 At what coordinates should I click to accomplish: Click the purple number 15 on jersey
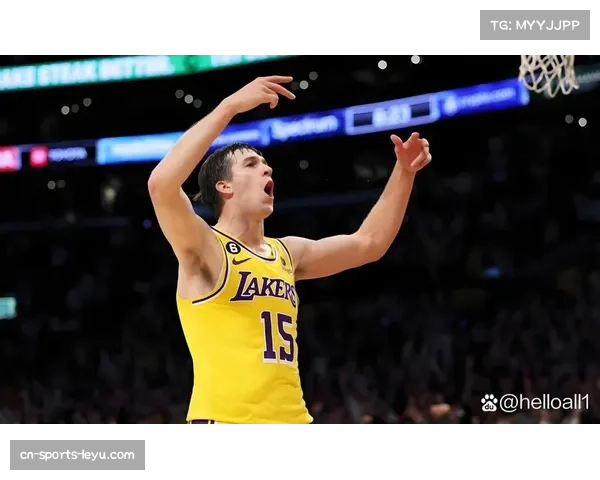click(x=277, y=336)
